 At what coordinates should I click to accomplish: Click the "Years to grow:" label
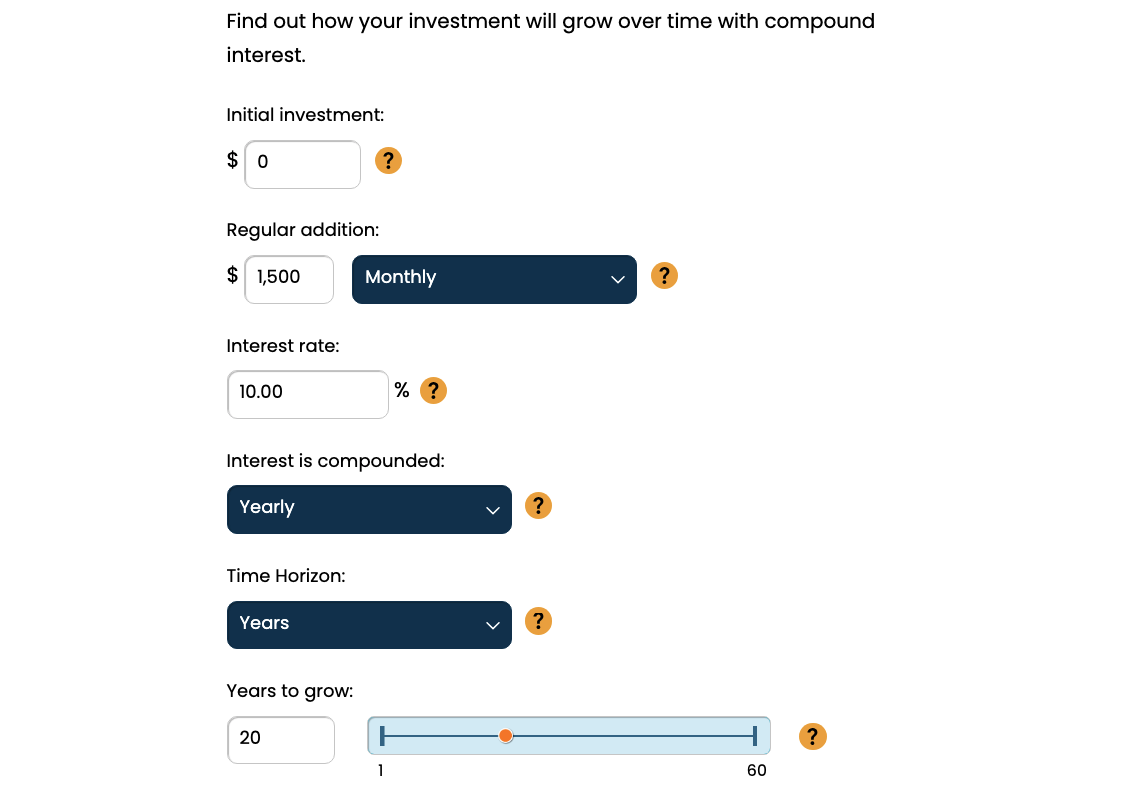point(290,691)
